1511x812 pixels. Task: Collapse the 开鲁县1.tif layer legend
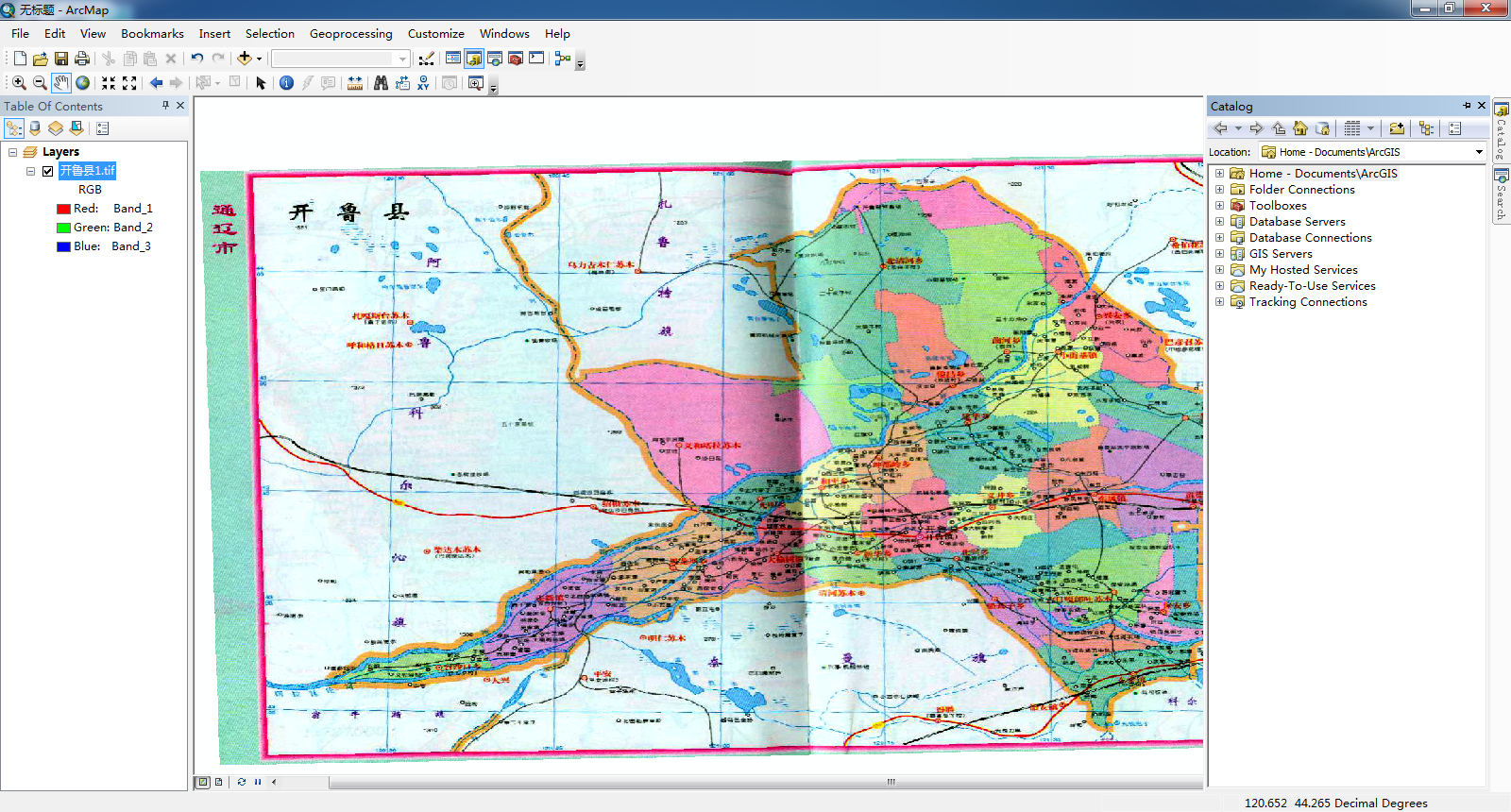[30, 171]
